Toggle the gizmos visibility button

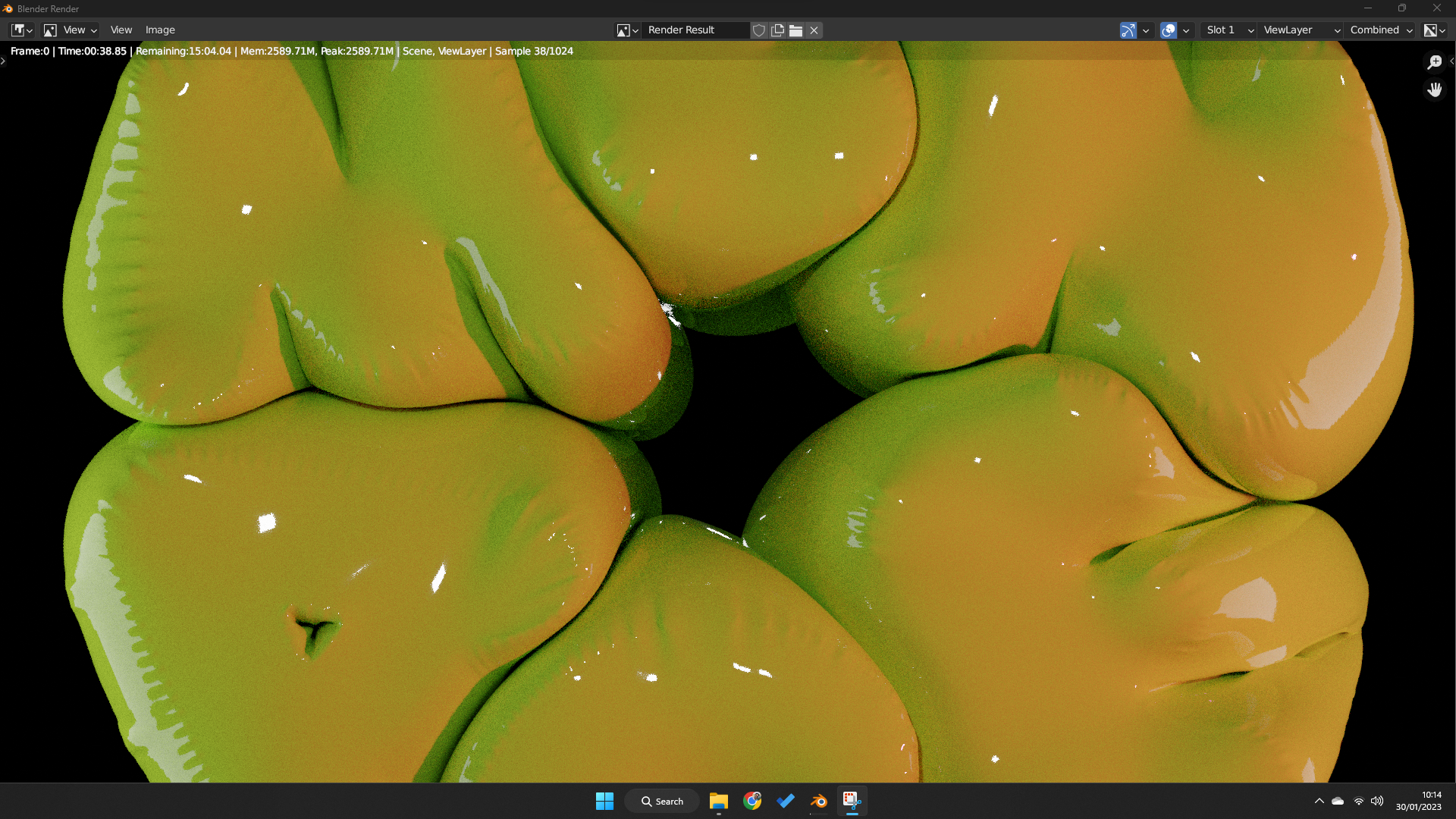click(1129, 30)
